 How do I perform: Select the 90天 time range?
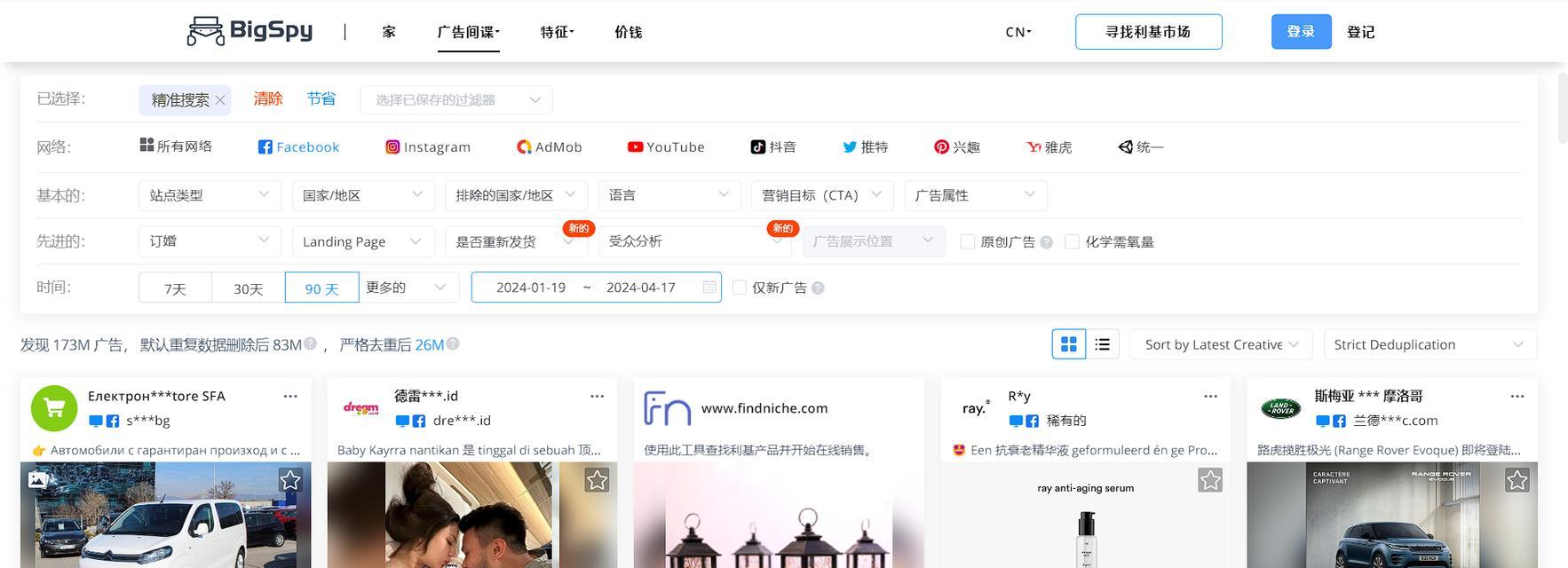click(x=322, y=288)
